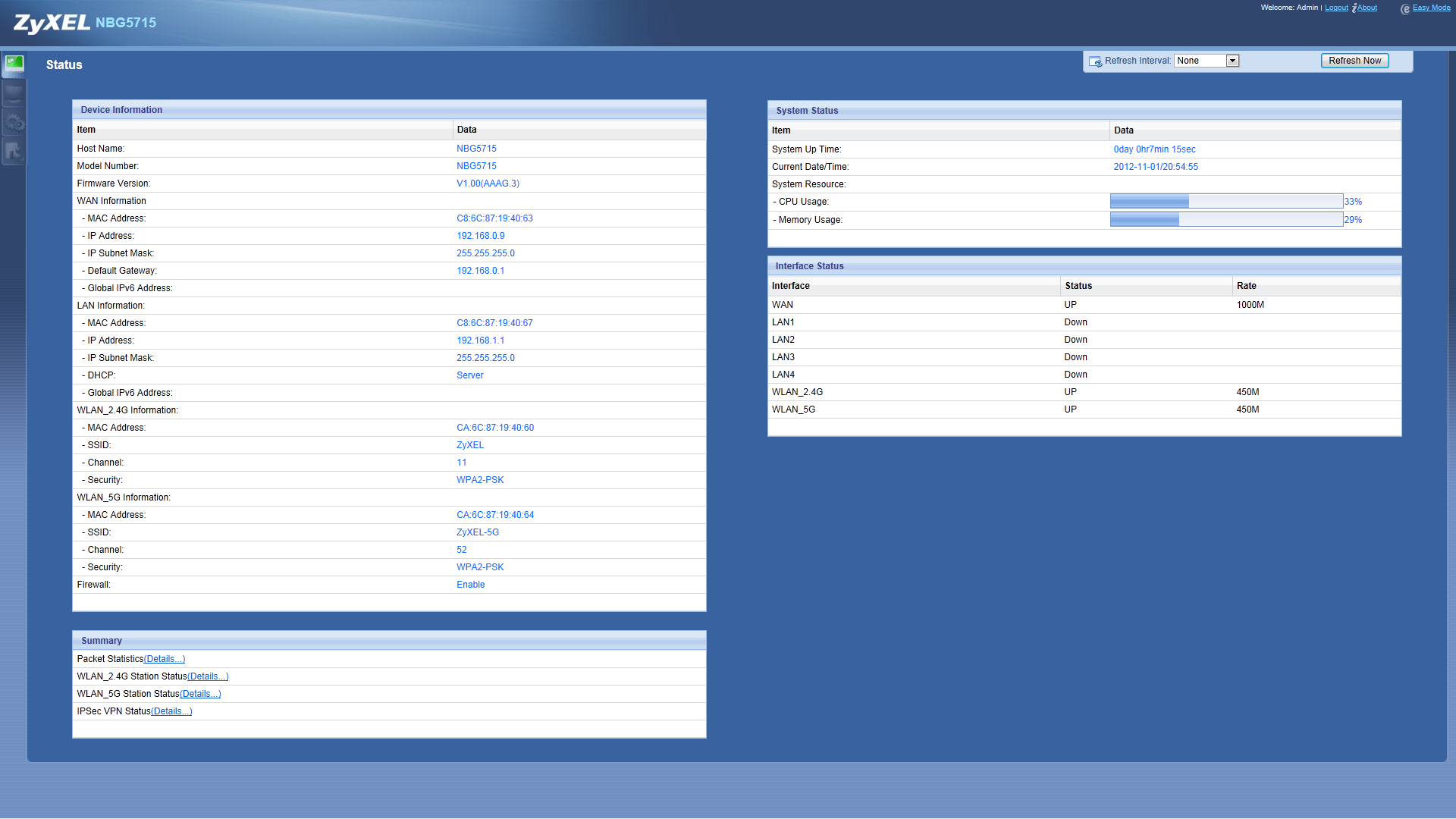
Task: Open the Maintenance sidebar icon
Action: coord(14,151)
